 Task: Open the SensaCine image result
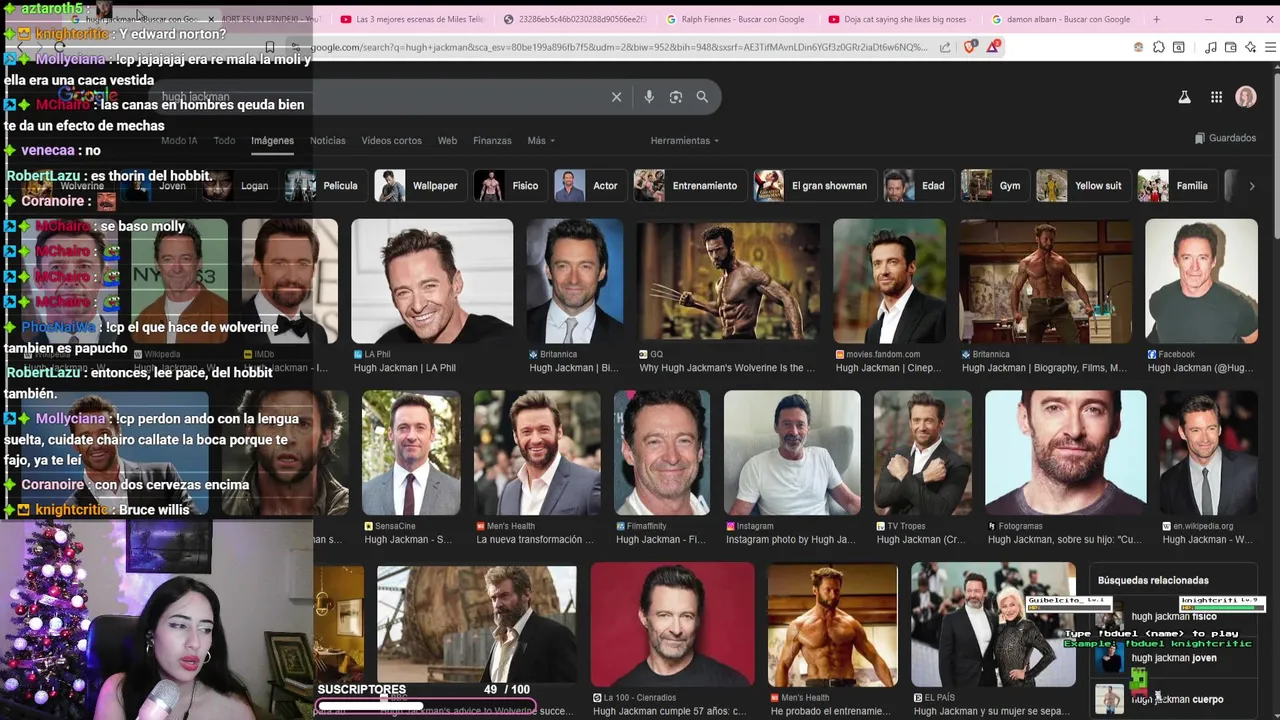[411, 453]
